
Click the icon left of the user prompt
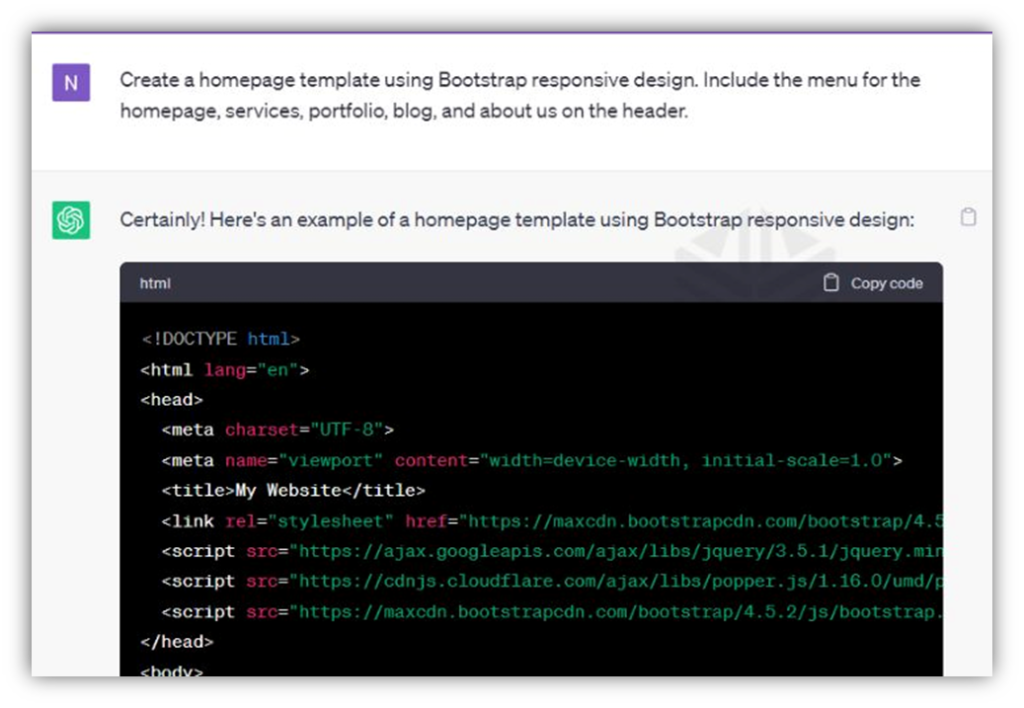(x=70, y=83)
